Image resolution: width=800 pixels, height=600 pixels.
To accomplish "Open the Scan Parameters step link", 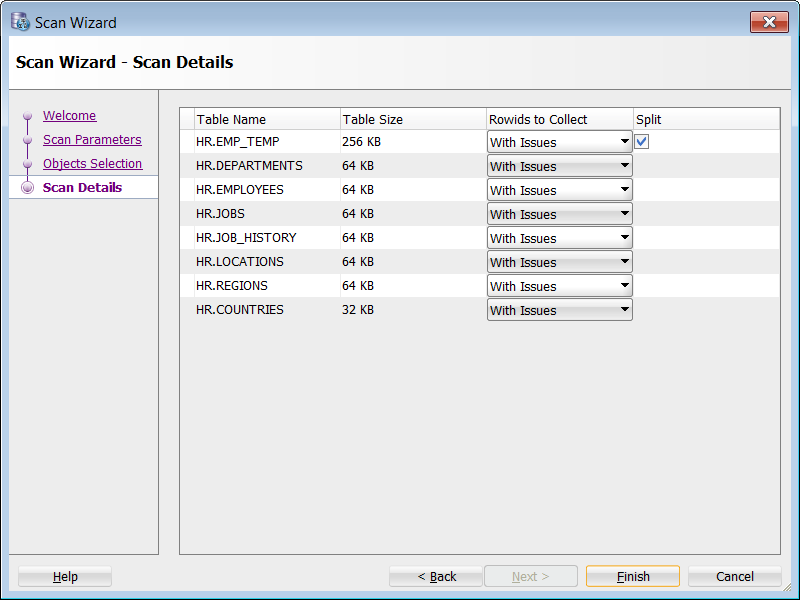I will [92, 140].
